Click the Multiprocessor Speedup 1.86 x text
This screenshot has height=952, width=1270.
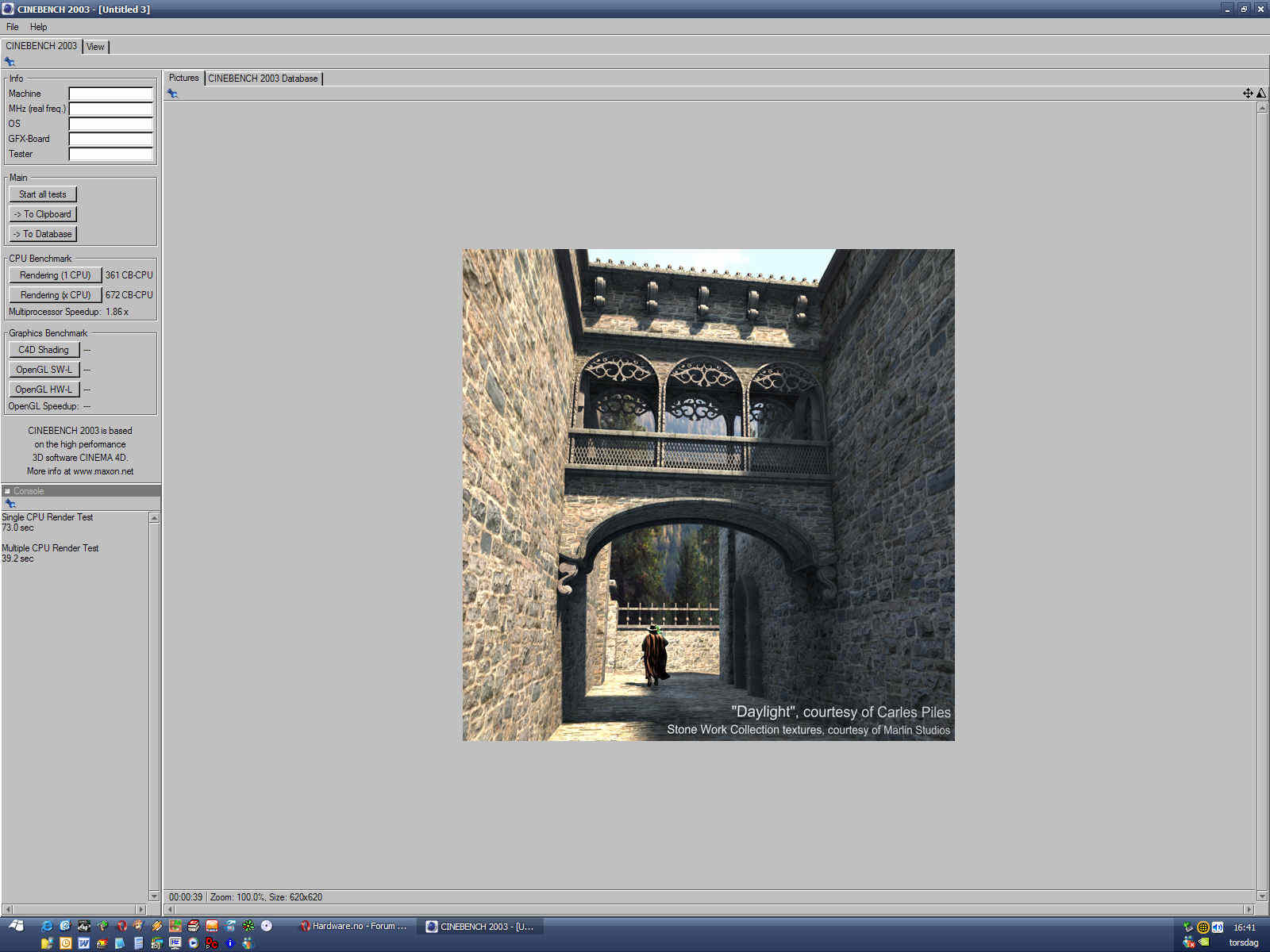point(68,312)
